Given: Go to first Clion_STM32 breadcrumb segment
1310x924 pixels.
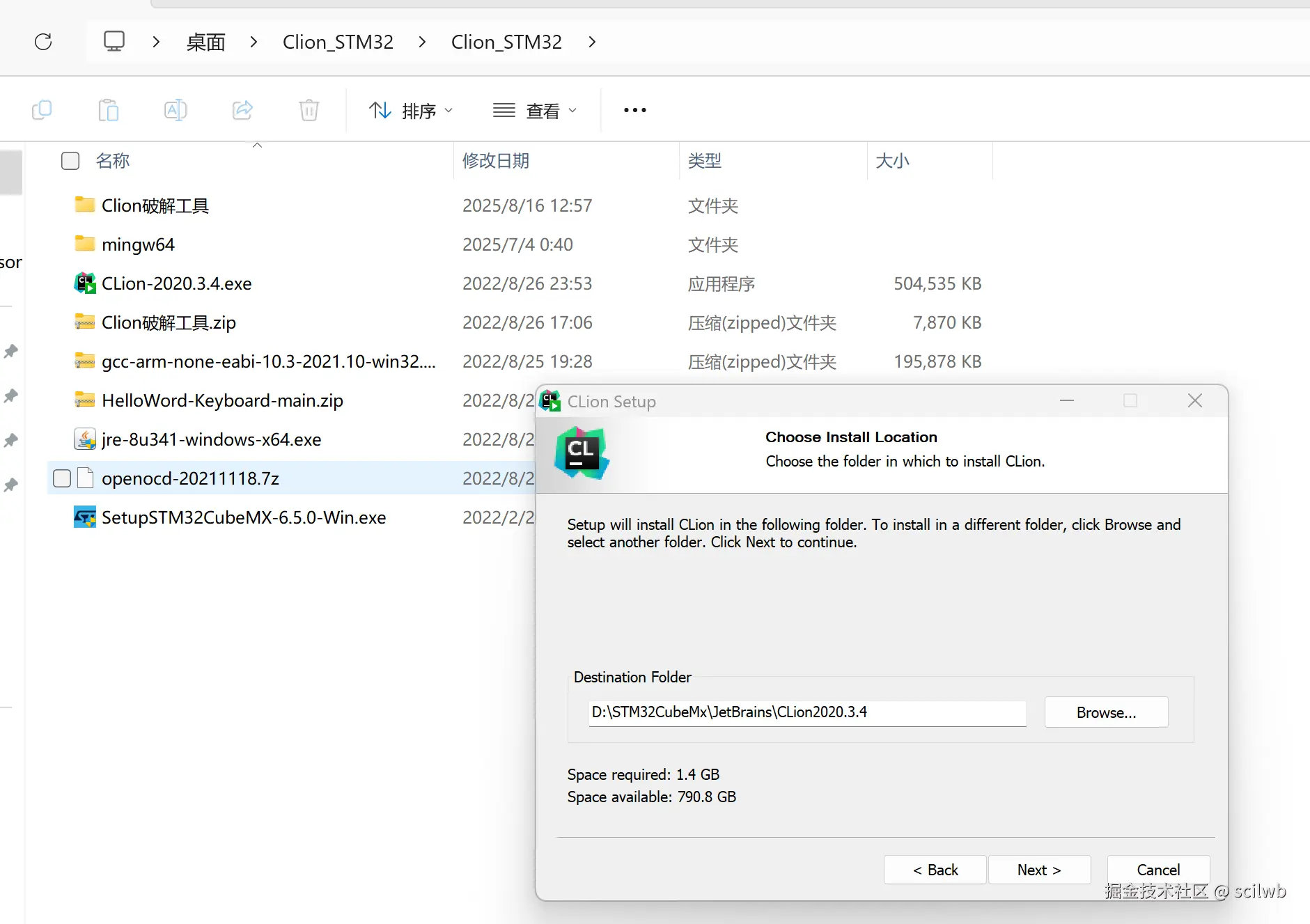Looking at the screenshot, I should point(338,42).
